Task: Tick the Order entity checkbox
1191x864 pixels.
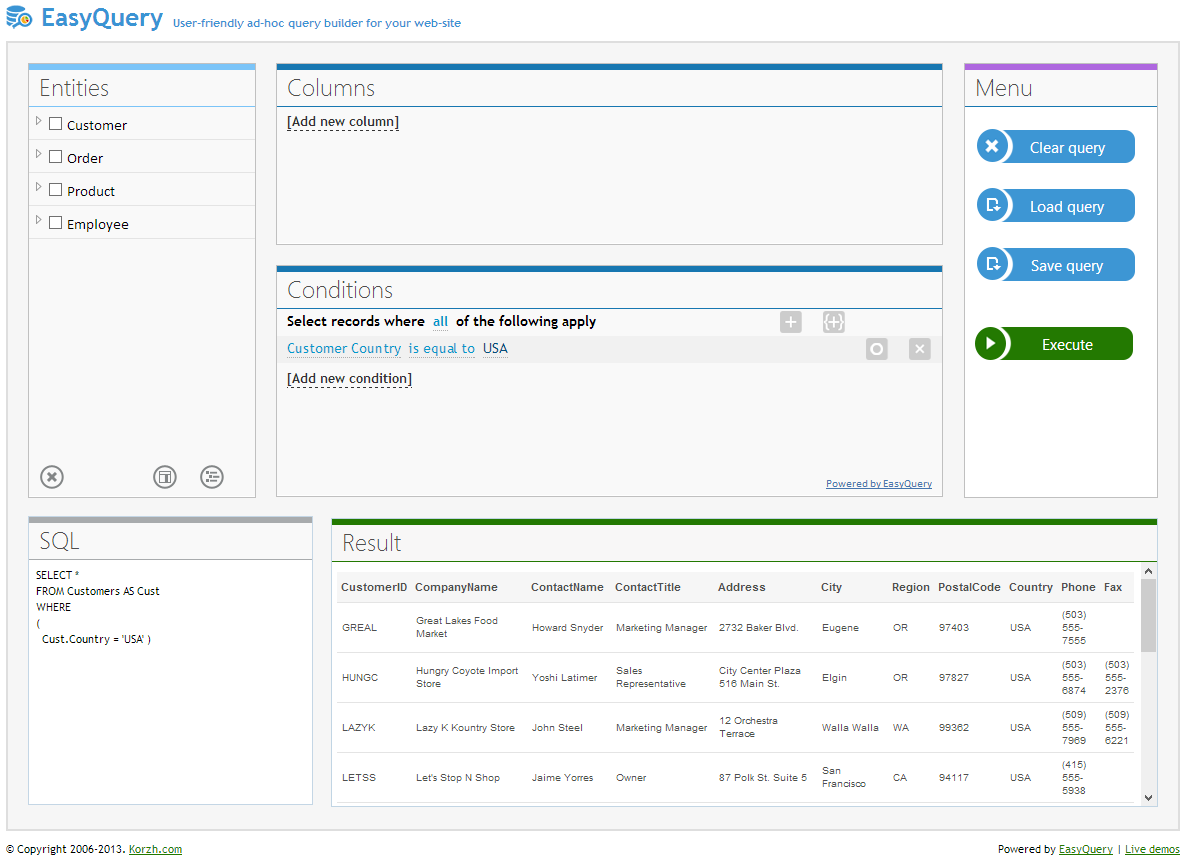Action: 56,158
